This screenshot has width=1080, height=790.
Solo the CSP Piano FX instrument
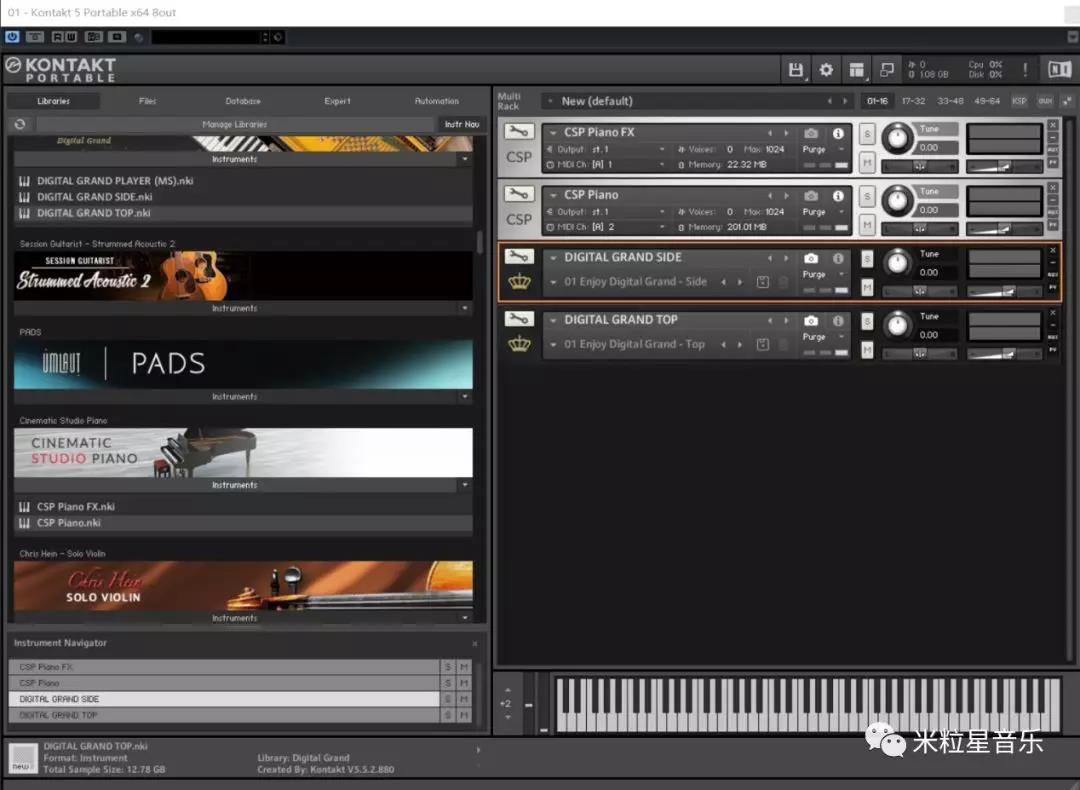click(x=867, y=134)
